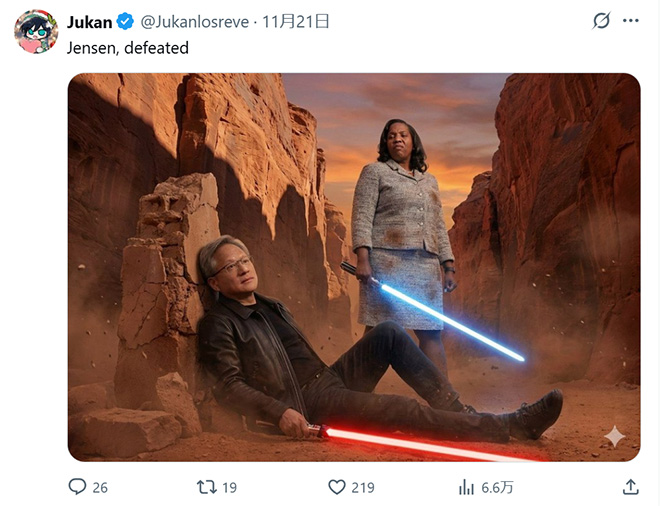Click the retweet arrows icon

[x=207, y=487]
